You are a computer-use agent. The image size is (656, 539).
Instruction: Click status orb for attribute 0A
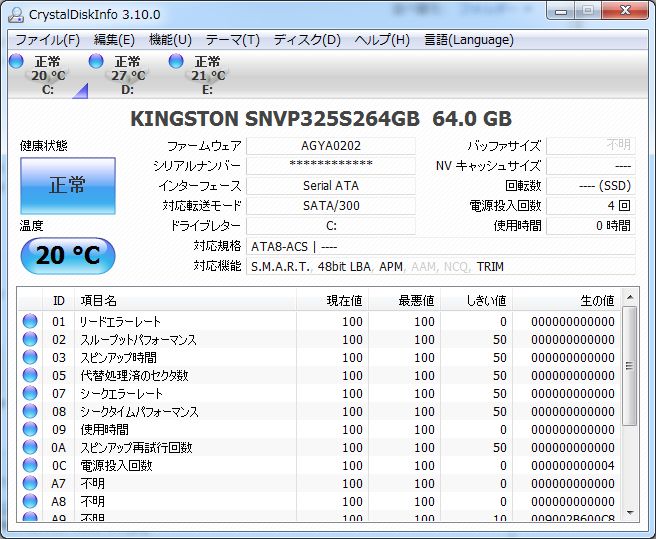[x=30, y=447]
